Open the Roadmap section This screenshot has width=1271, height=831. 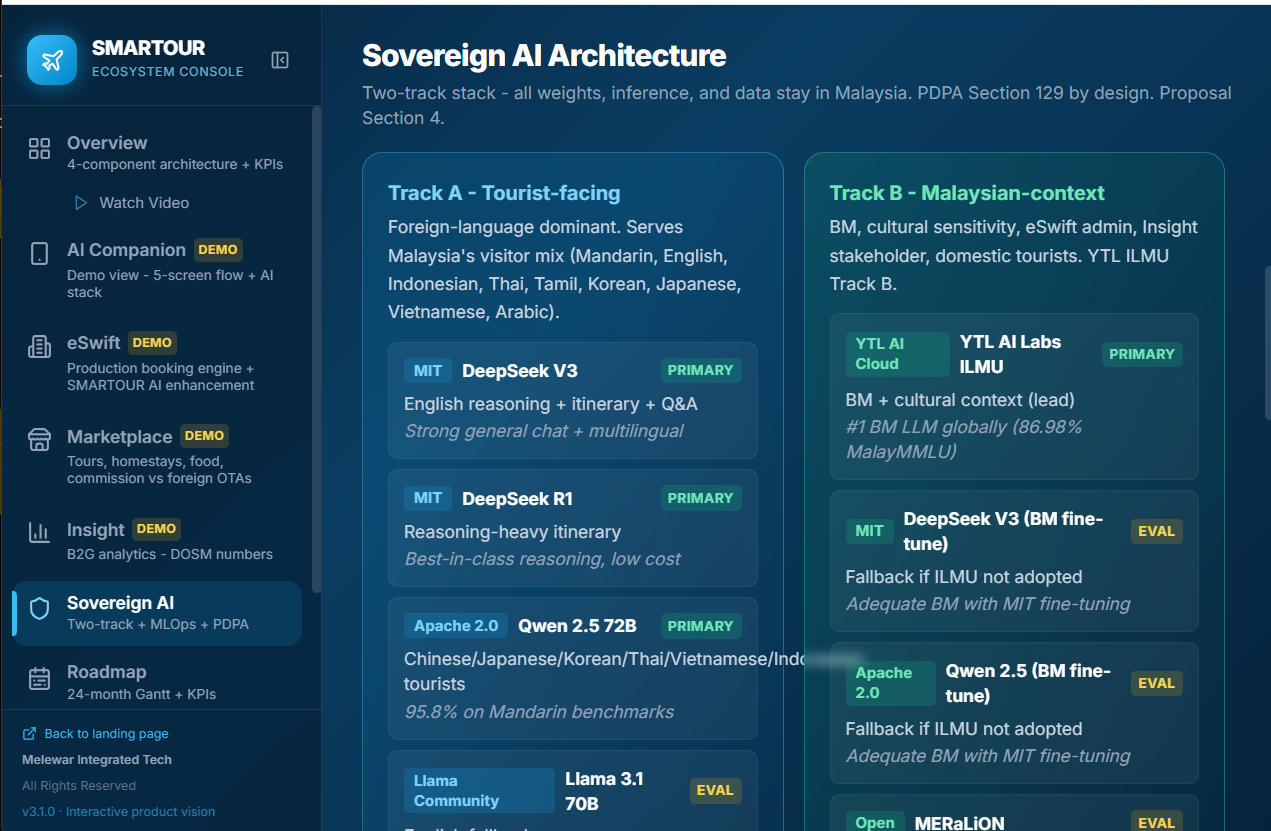157,682
